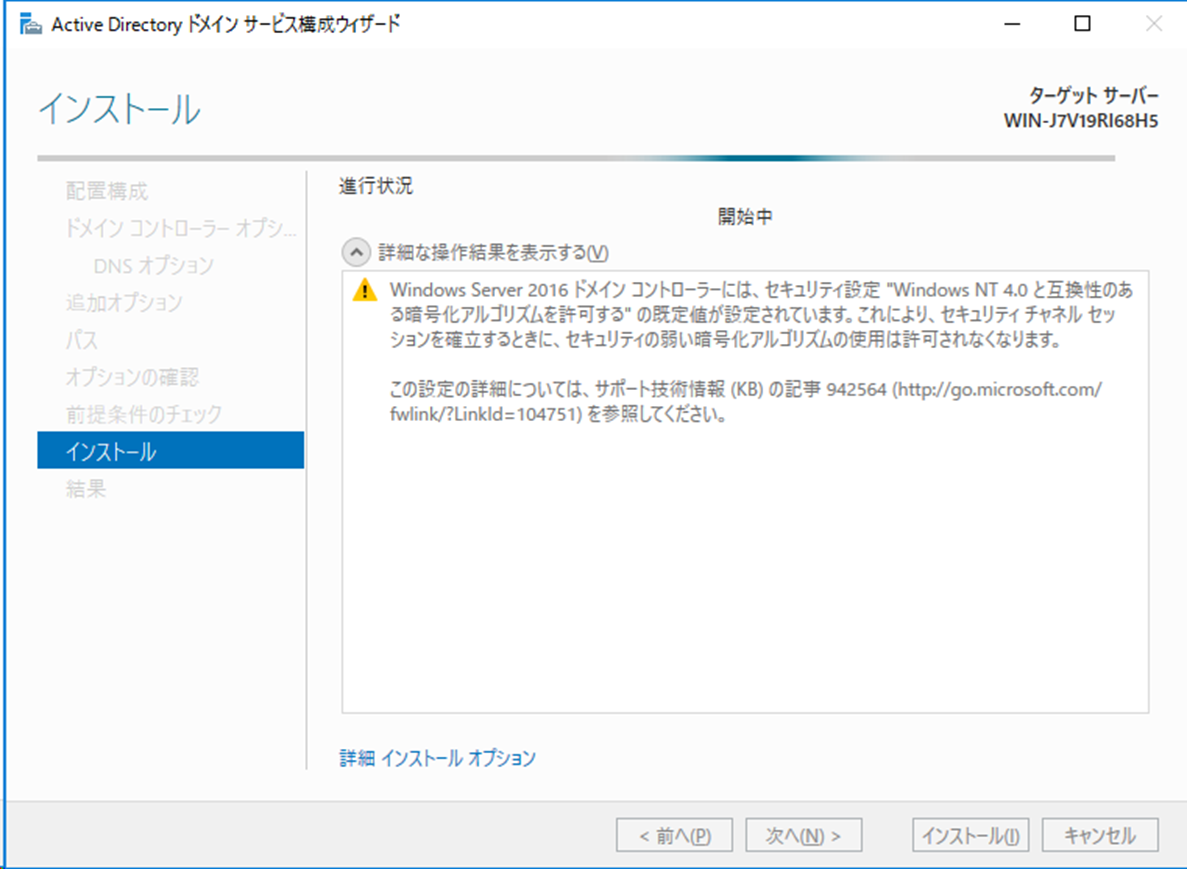
Task: Click the キャンセル button
Action: 1100,835
